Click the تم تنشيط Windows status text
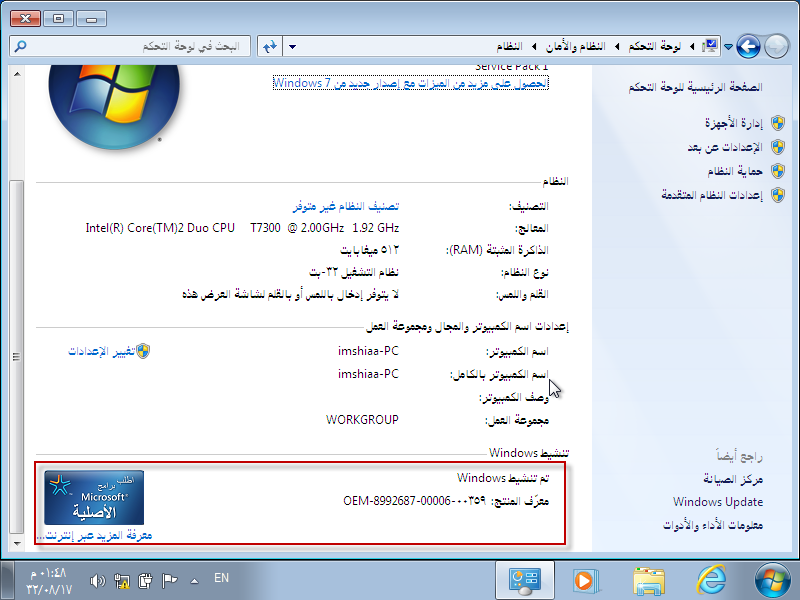 coord(503,478)
